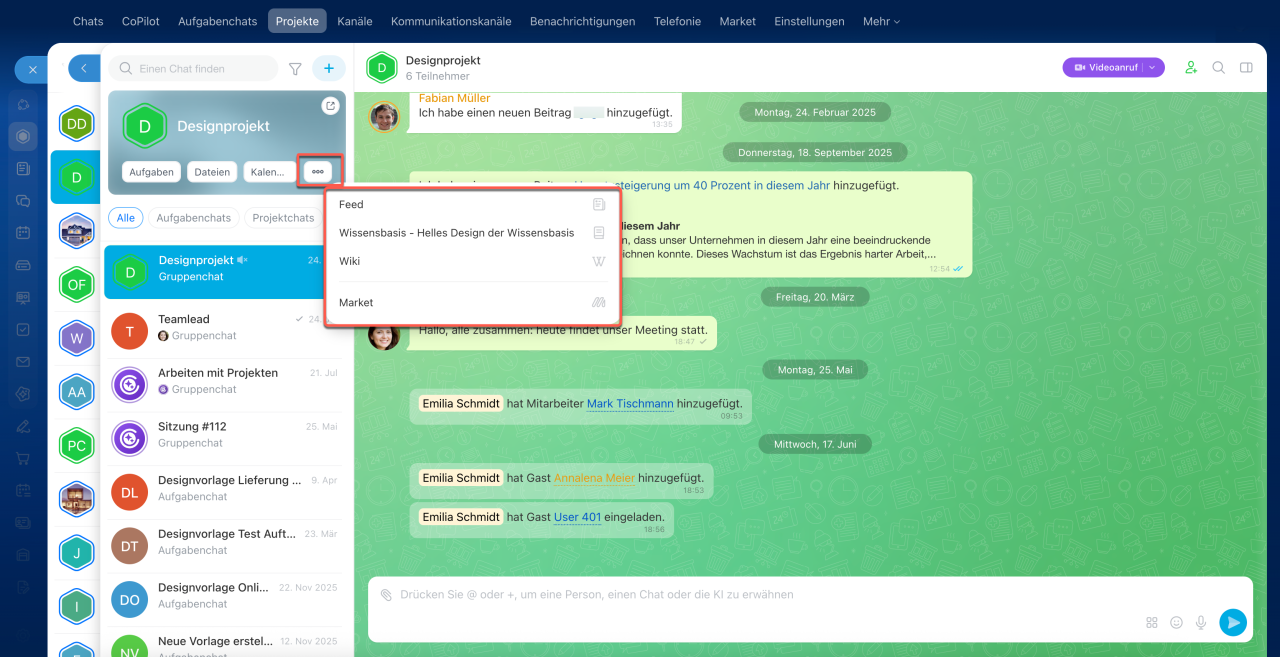Click the Aufgaben button on the project card
This screenshot has width=1280, height=657.
pos(152,172)
